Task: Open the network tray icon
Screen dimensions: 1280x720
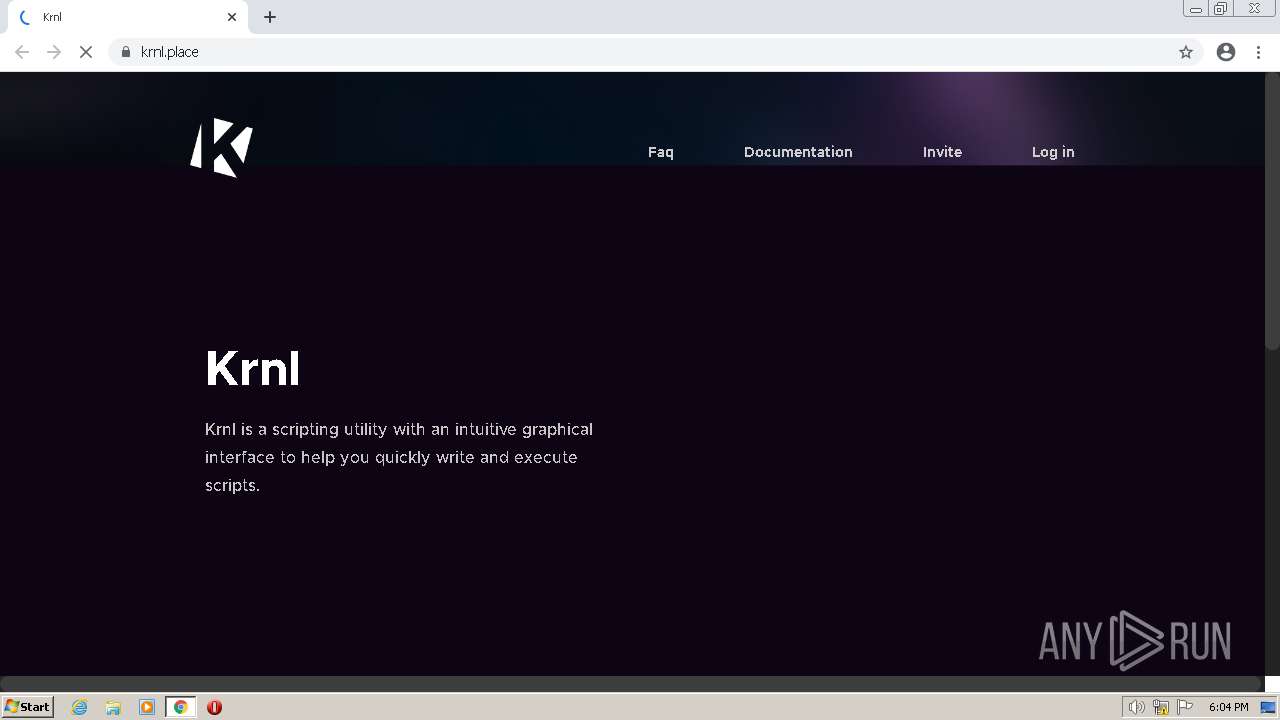Action: 1160,707
